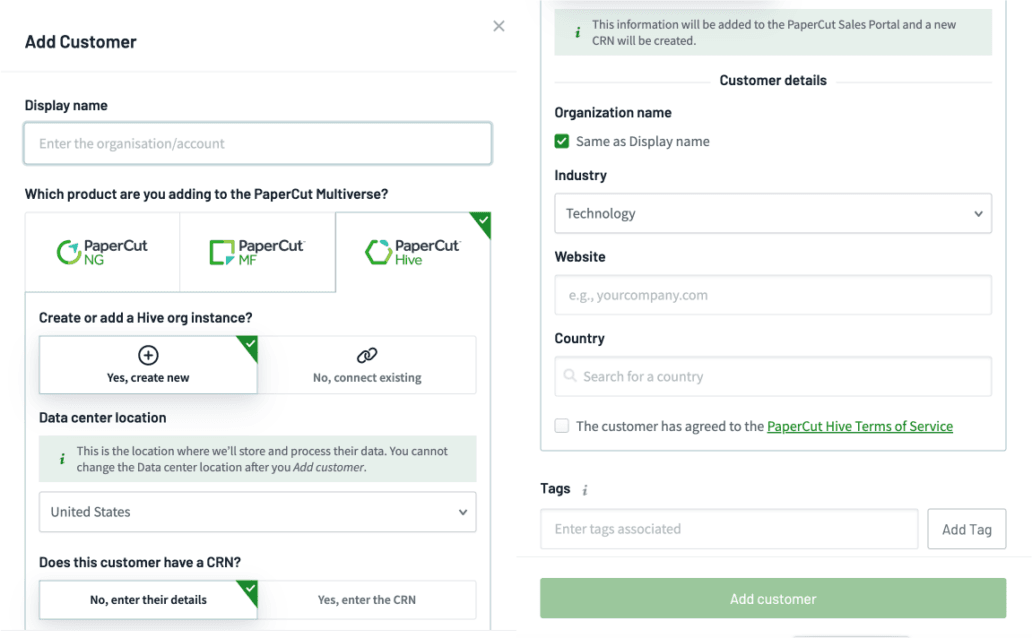
Task: Click the data center info icon
Action: (62, 459)
